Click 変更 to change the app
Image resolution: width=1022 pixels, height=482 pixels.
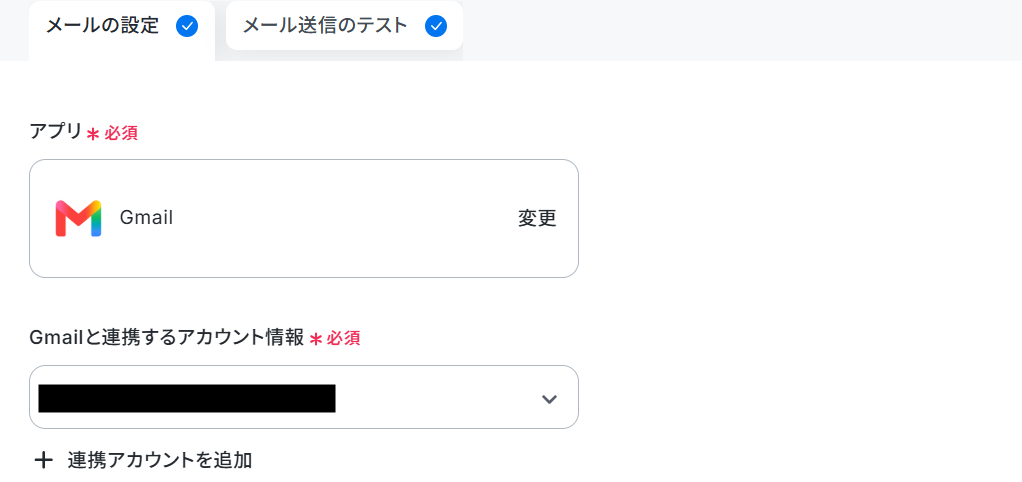538,219
